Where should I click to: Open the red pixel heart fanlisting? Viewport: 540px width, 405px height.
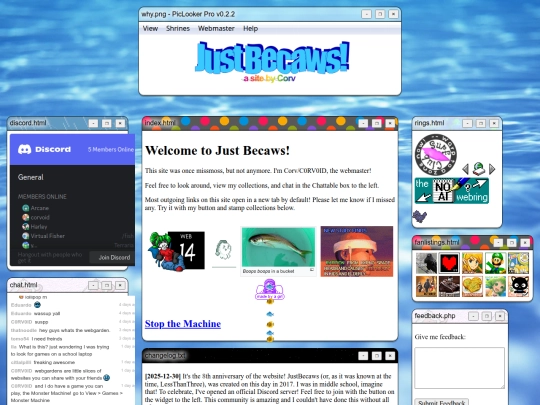[x=449, y=263]
